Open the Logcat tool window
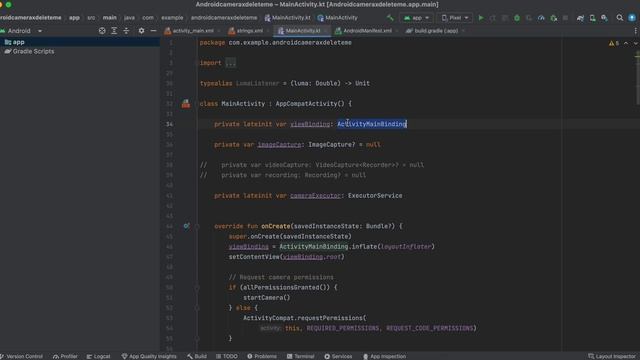The image size is (640, 360). tap(98, 356)
